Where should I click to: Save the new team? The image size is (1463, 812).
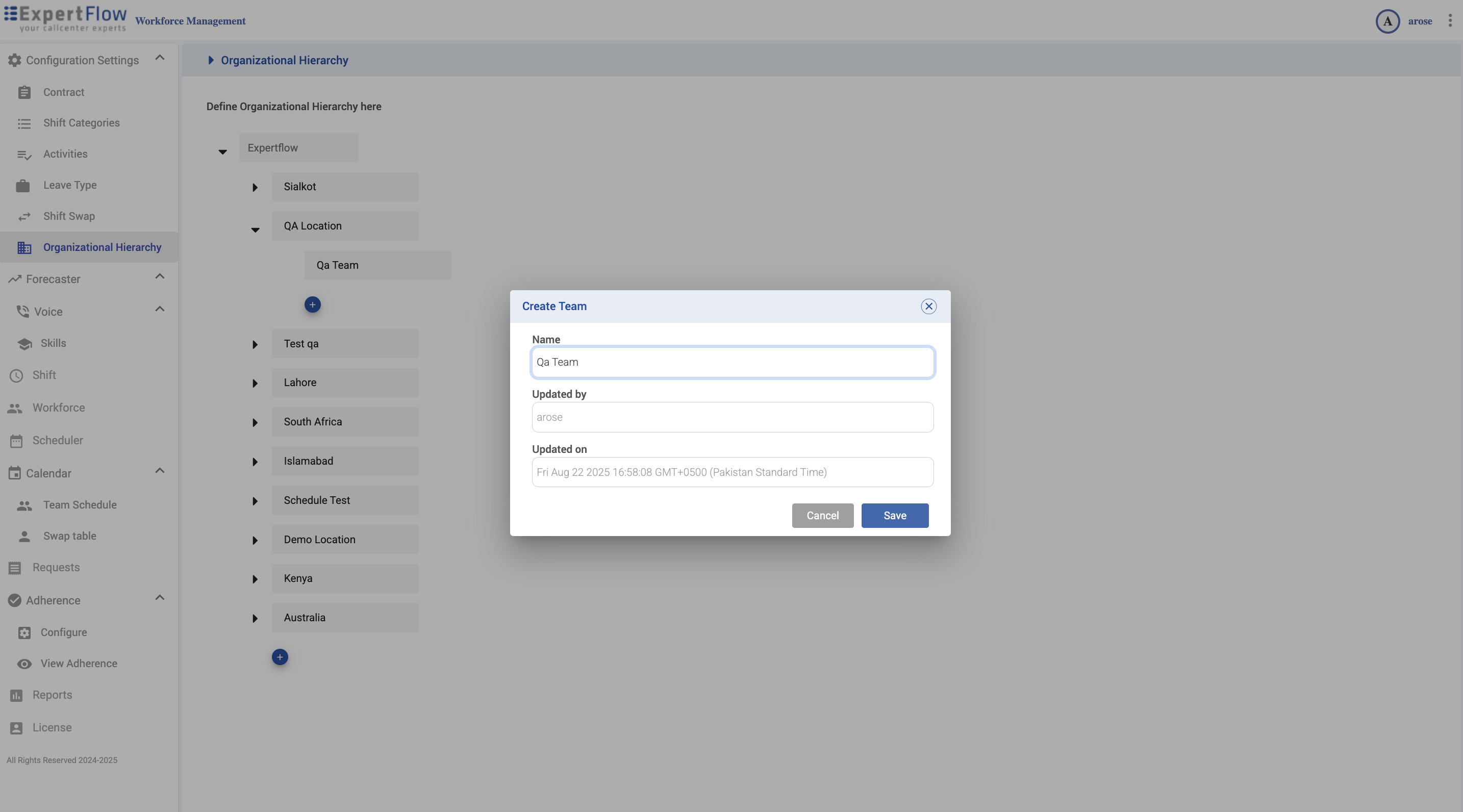pyautogui.click(x=895, y=516)
